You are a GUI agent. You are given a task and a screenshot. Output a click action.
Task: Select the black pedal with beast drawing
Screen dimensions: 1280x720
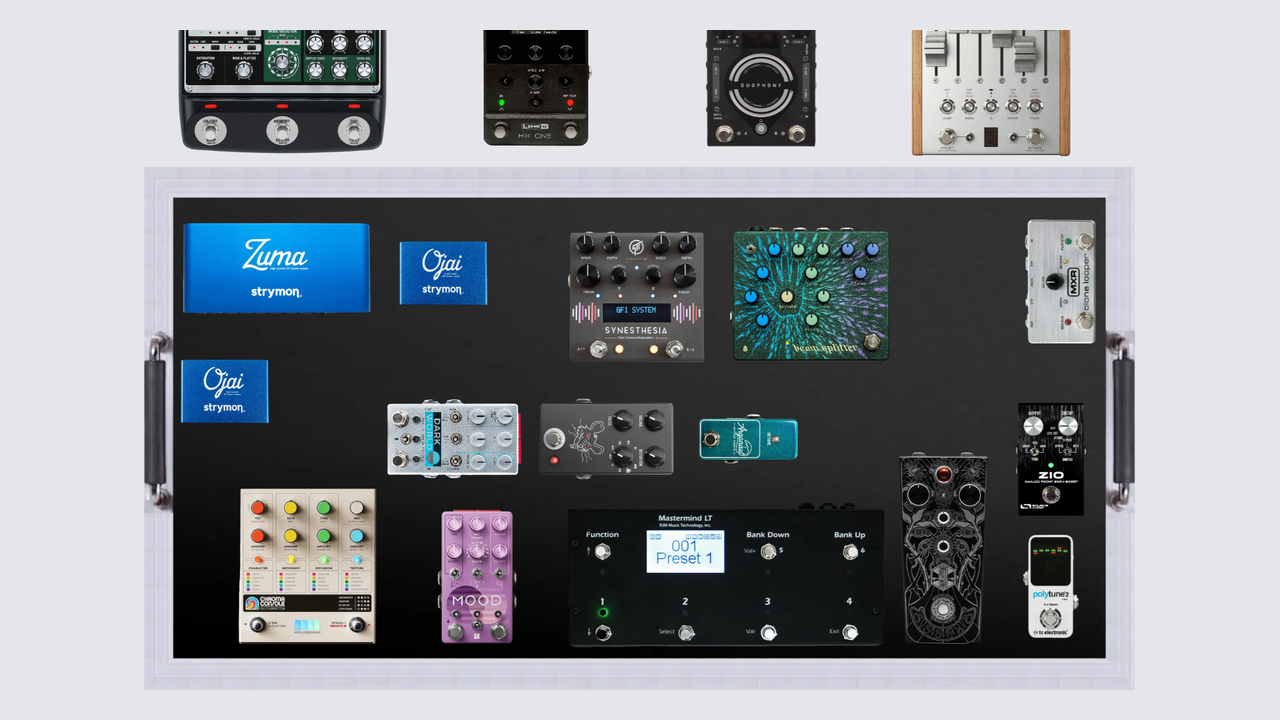tap(606, 439)
